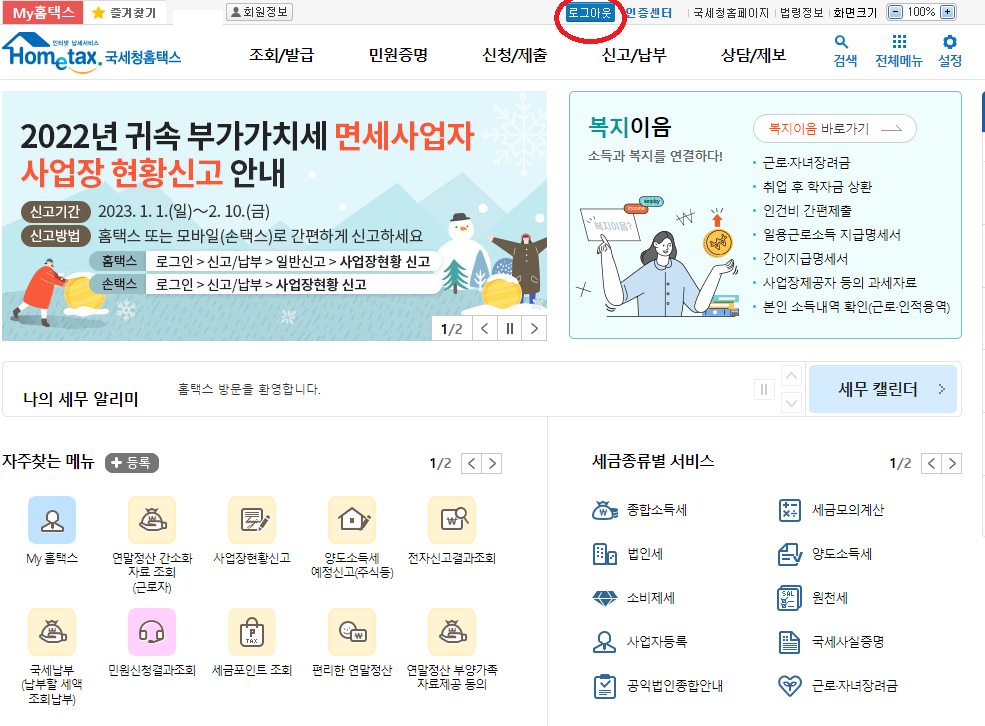This screenshot has width=985, height=726.
Task: Open the 민원증명 menu
Action: point(398,55)
